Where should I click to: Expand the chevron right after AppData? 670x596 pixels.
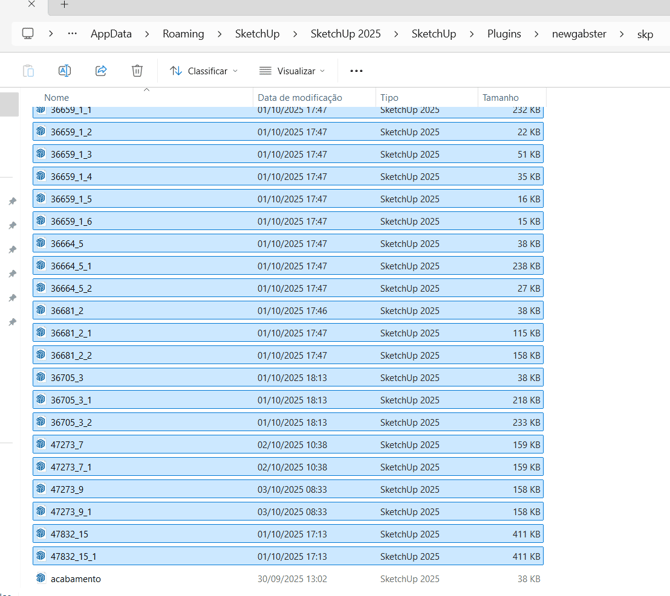click(147, 34)
